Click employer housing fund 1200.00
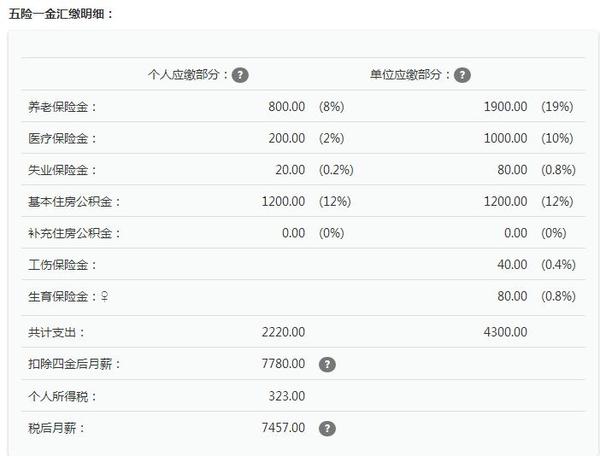Viewport: 600px width, 456px height. click(505, 201)
